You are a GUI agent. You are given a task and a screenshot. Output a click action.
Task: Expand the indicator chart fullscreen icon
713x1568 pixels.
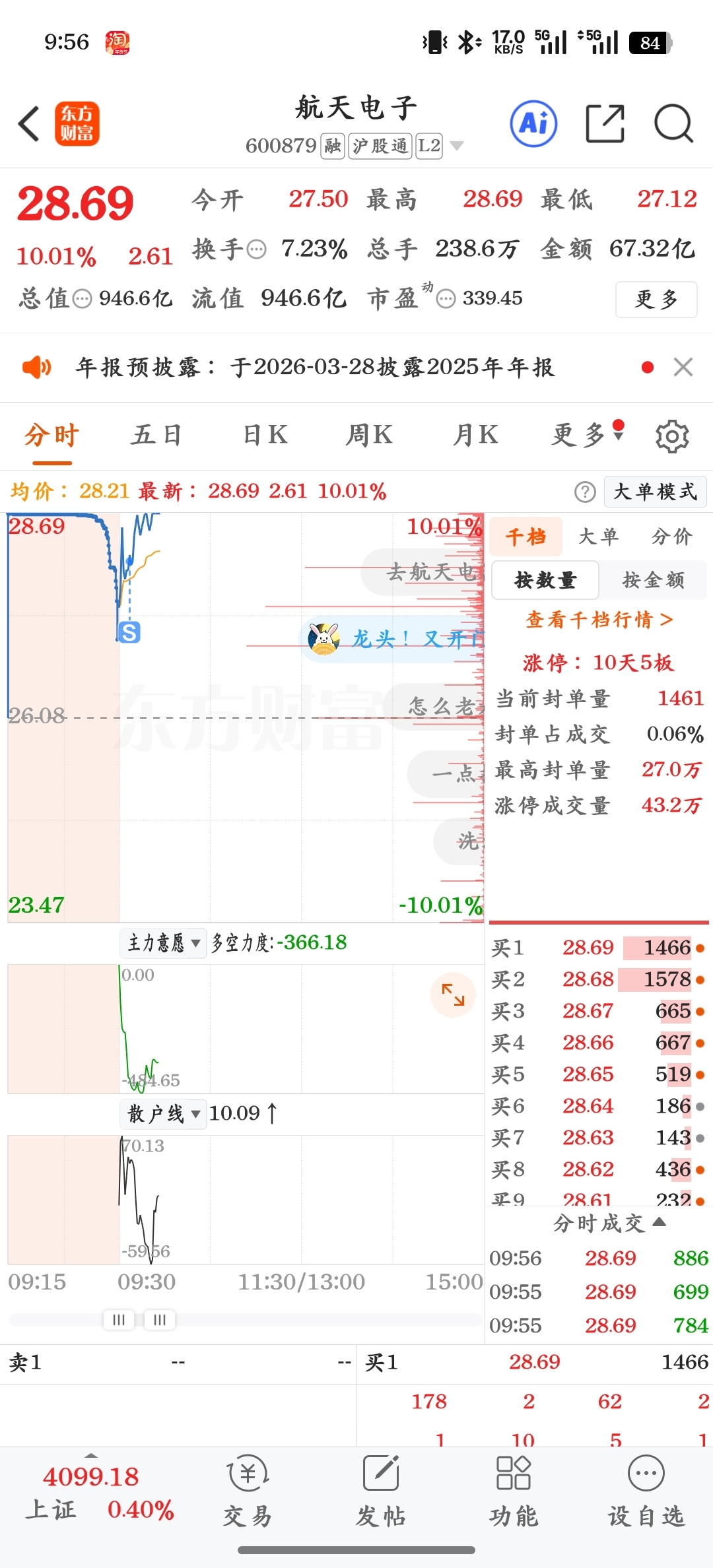(453, 995)
